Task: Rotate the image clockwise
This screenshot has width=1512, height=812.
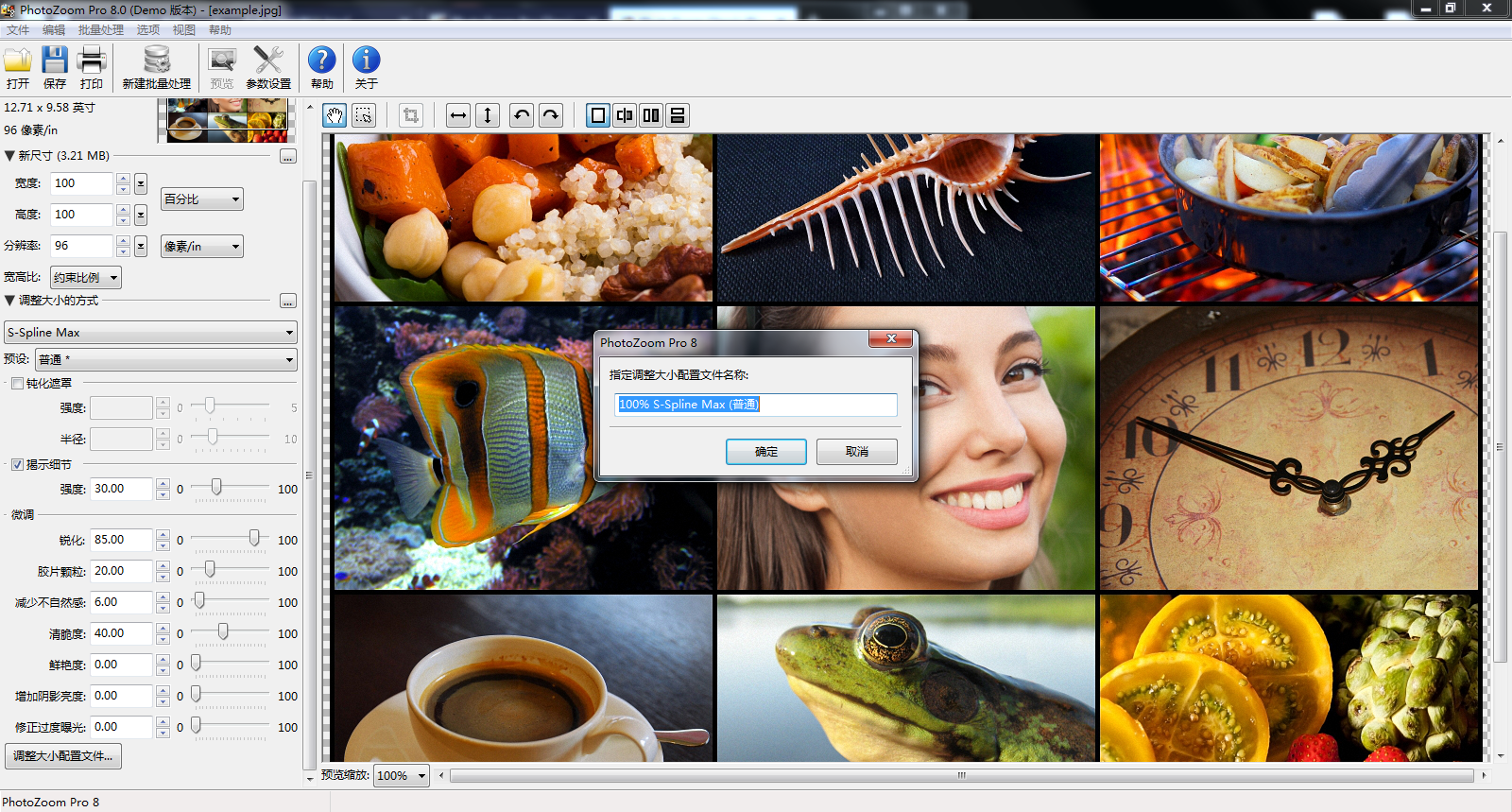Action: [x=551, y=115]
